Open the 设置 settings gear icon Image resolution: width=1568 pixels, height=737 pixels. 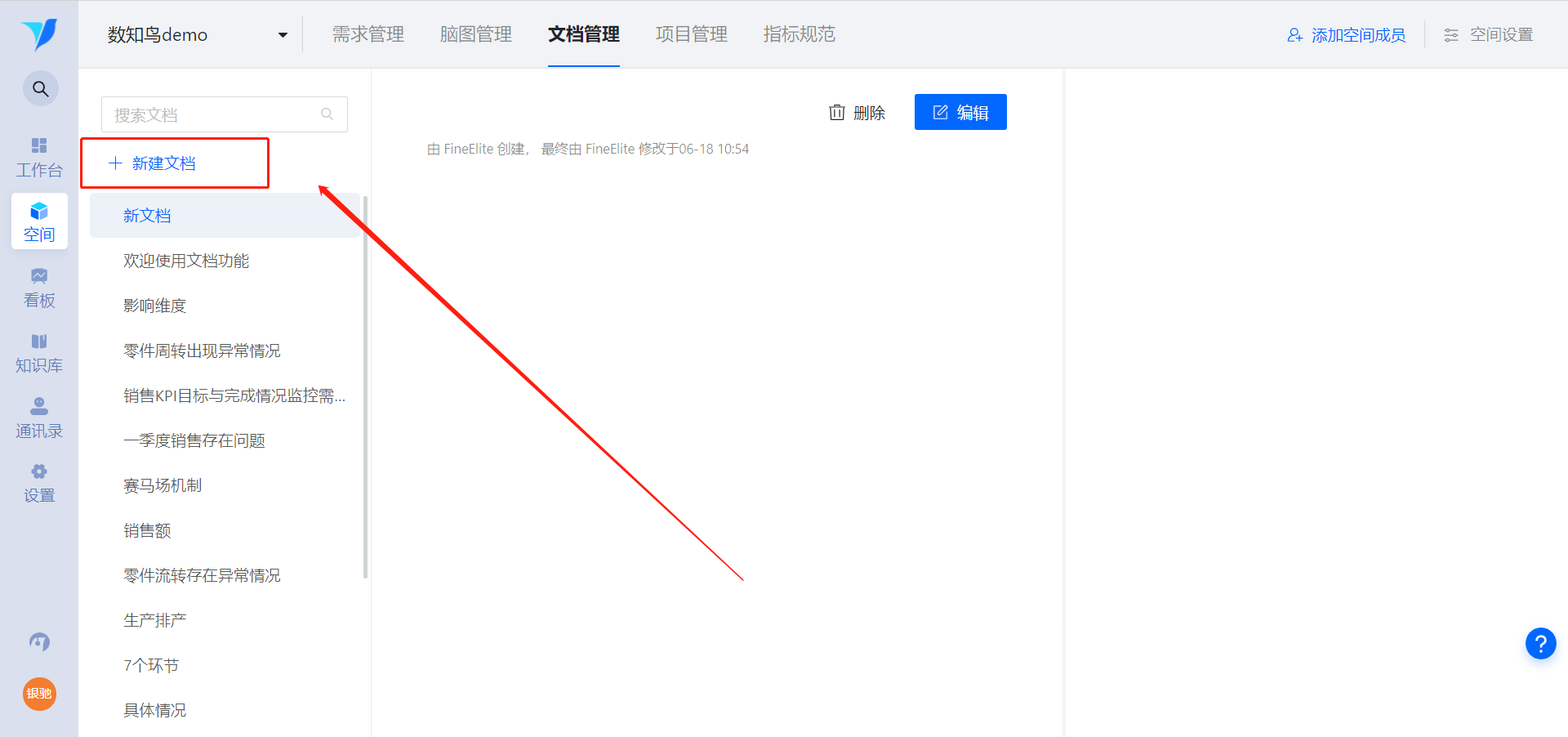[x=39, y=483]
